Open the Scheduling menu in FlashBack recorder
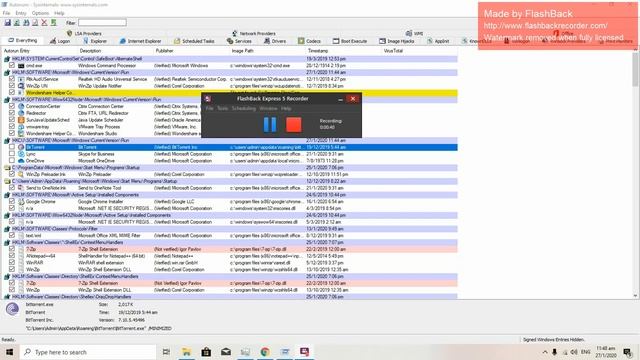The width and height of the screenshot is (640, 360). pyautogui.click(x=244, y=109)
